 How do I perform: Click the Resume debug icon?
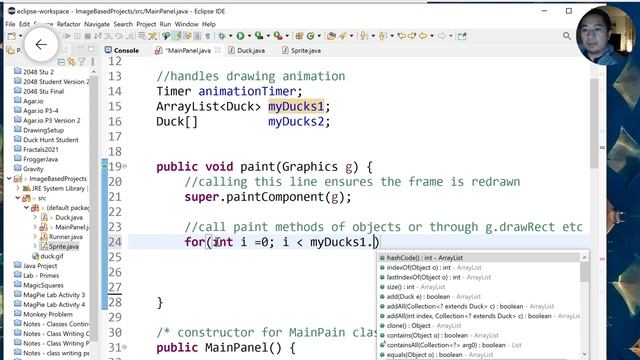[67, 36]
